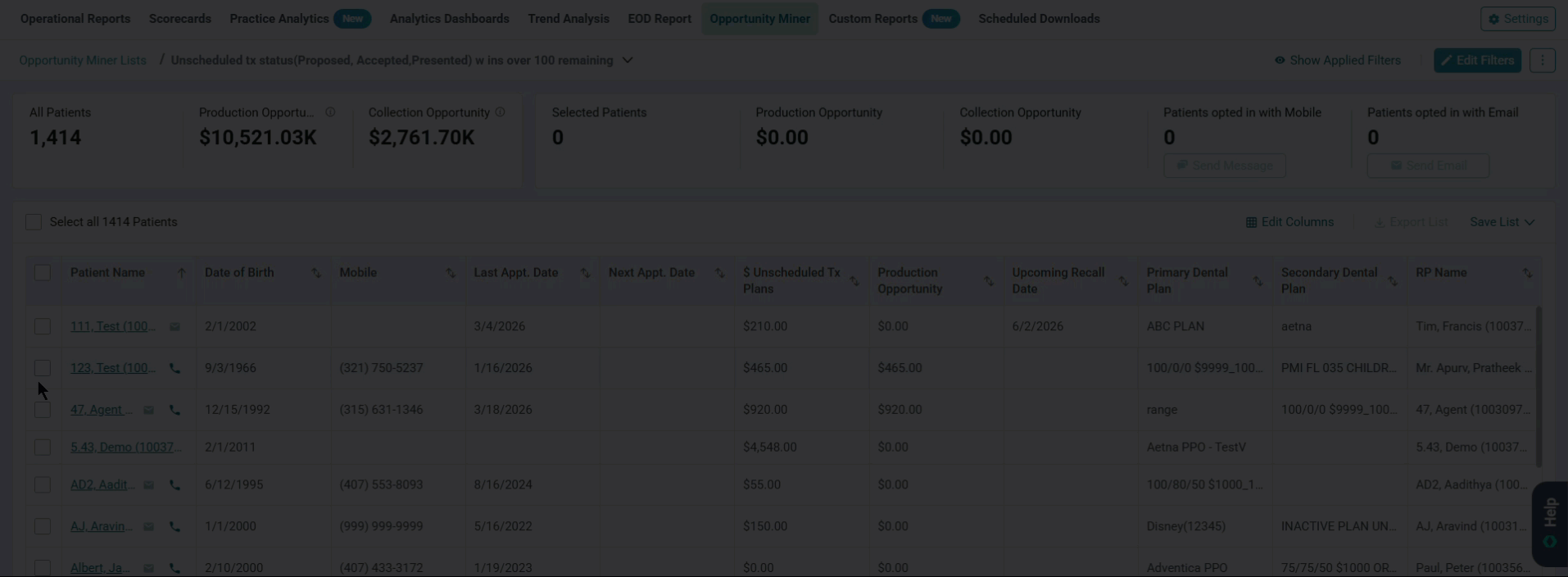Screen dimensions: 1568x577
Task: Click the table vertical scrollbar
Action: click(1539, 386)
